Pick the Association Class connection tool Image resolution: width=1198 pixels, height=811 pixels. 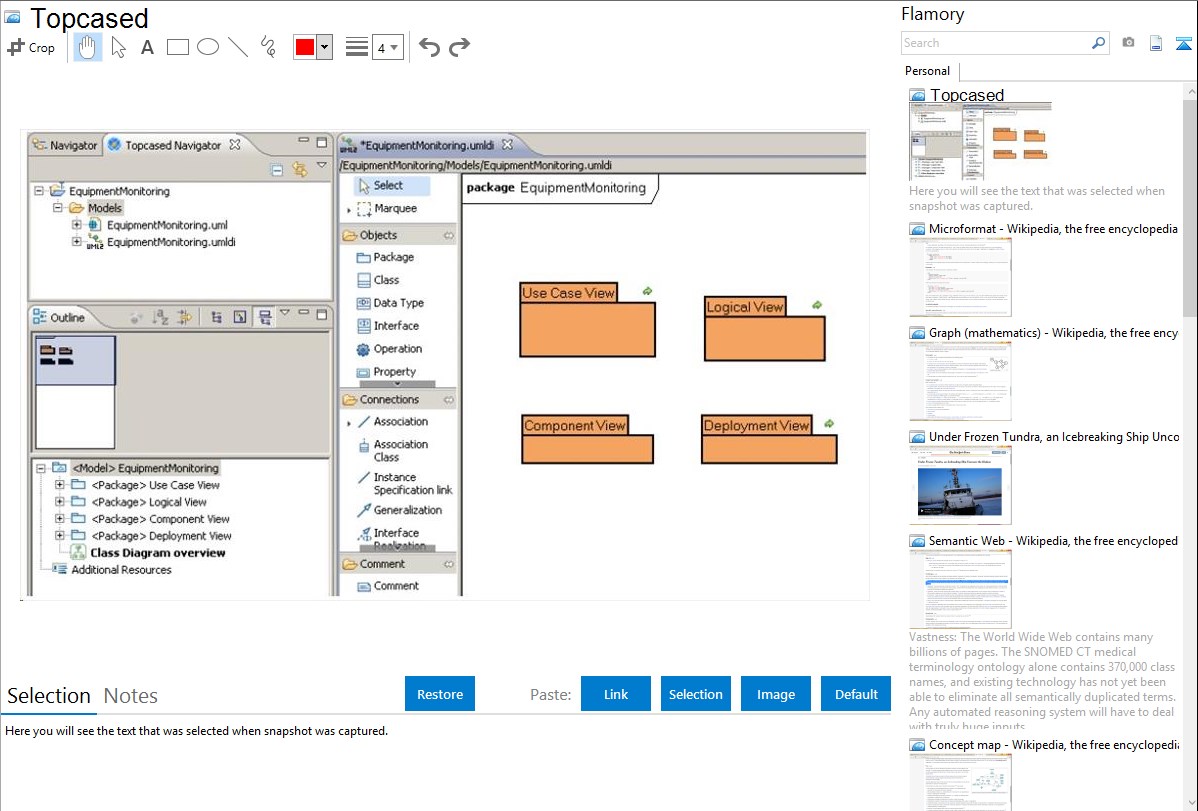tap(393, 451)
